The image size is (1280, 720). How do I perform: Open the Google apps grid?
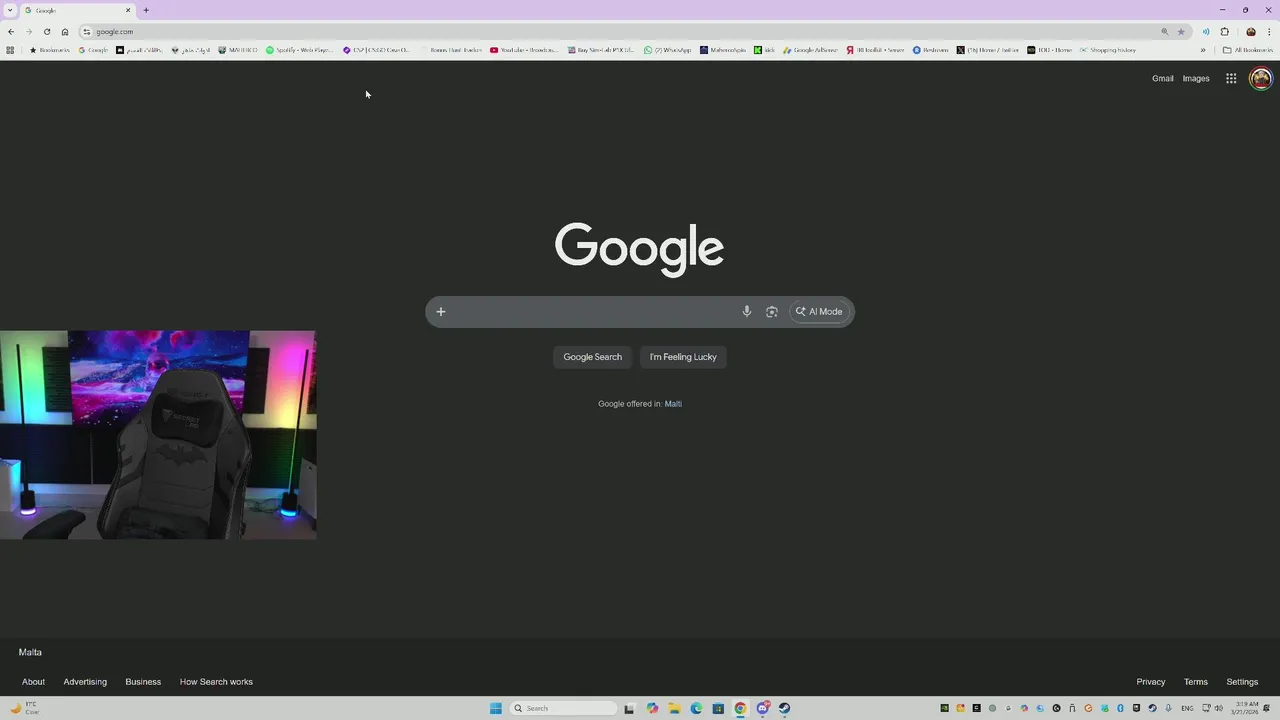click(1231, 78)
